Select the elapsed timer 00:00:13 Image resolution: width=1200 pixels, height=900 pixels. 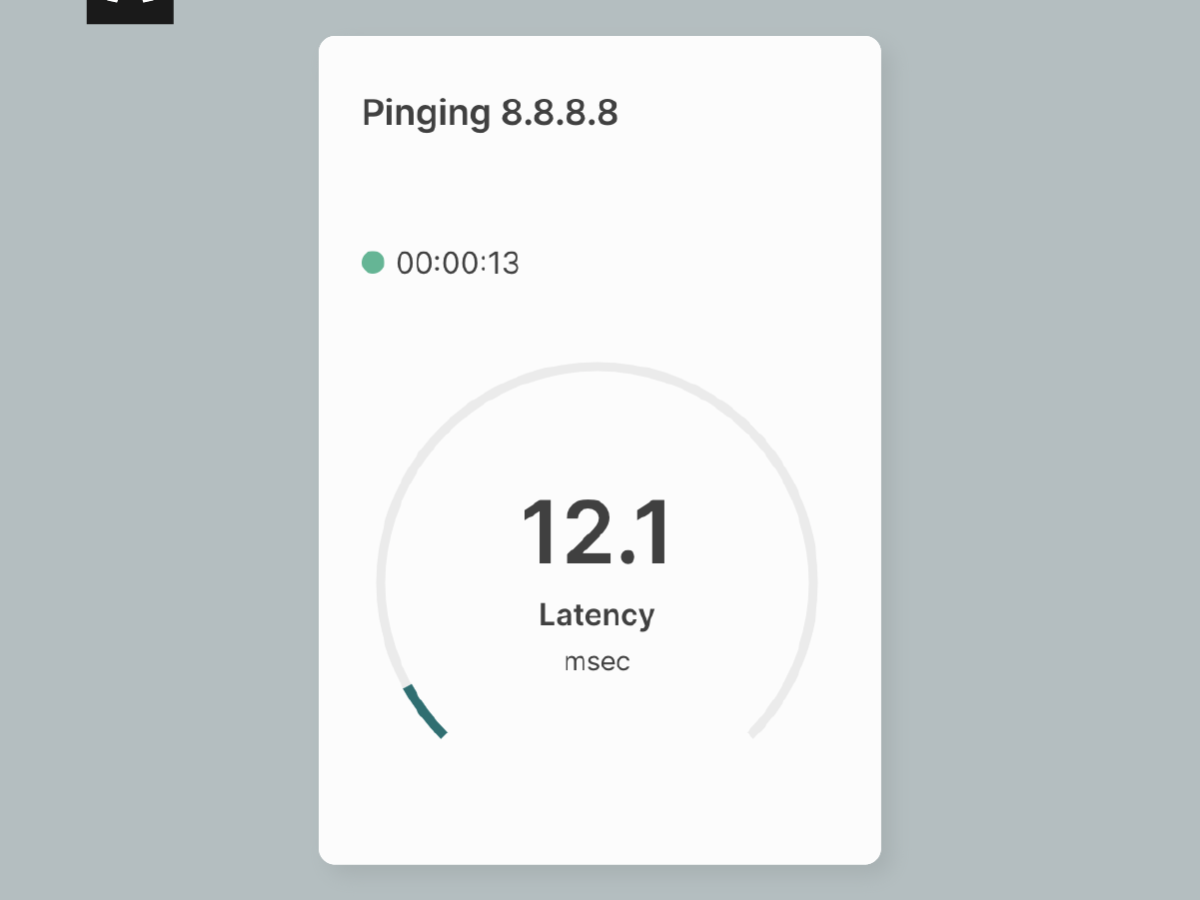458,263
